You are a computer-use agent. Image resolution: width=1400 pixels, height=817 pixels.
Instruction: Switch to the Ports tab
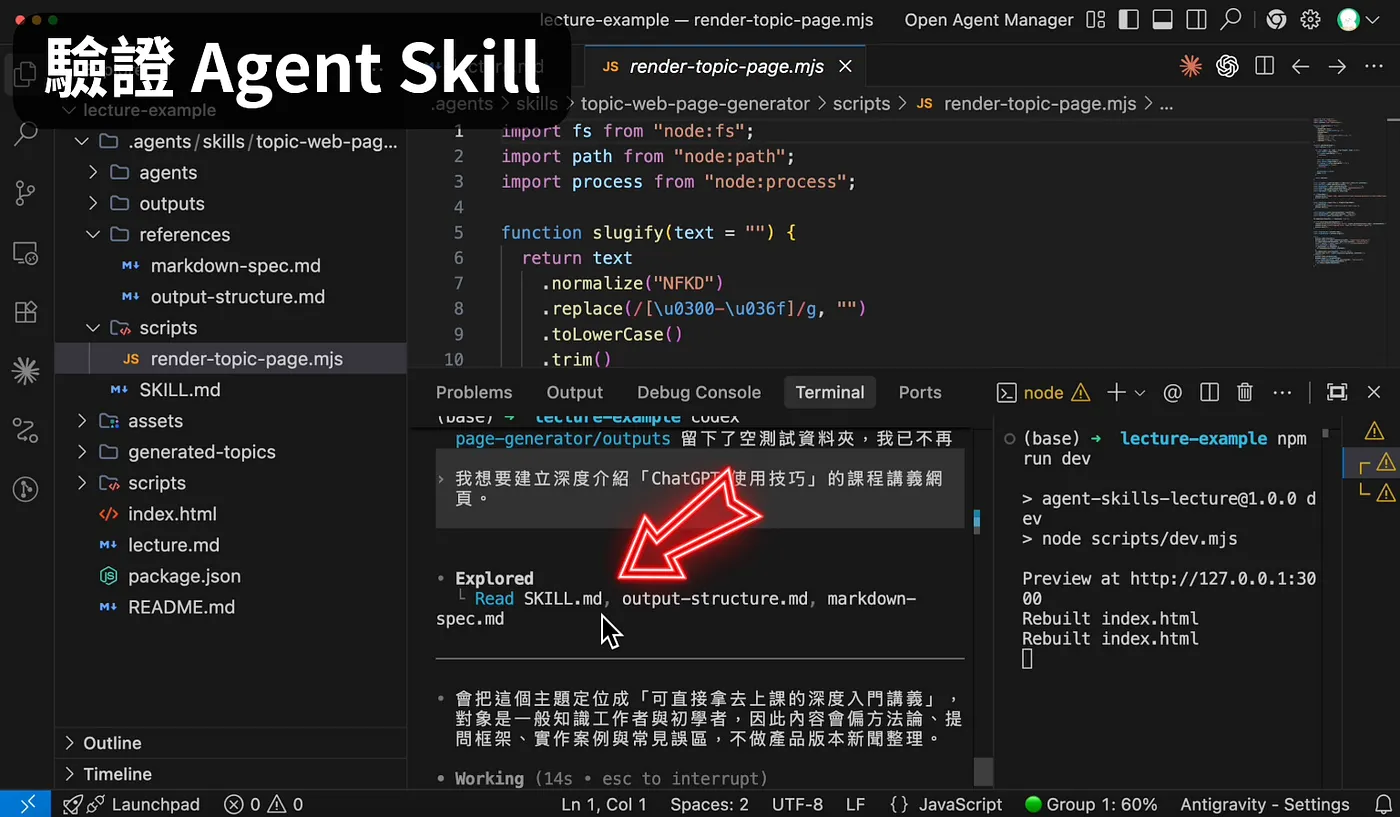coord(920,393)
